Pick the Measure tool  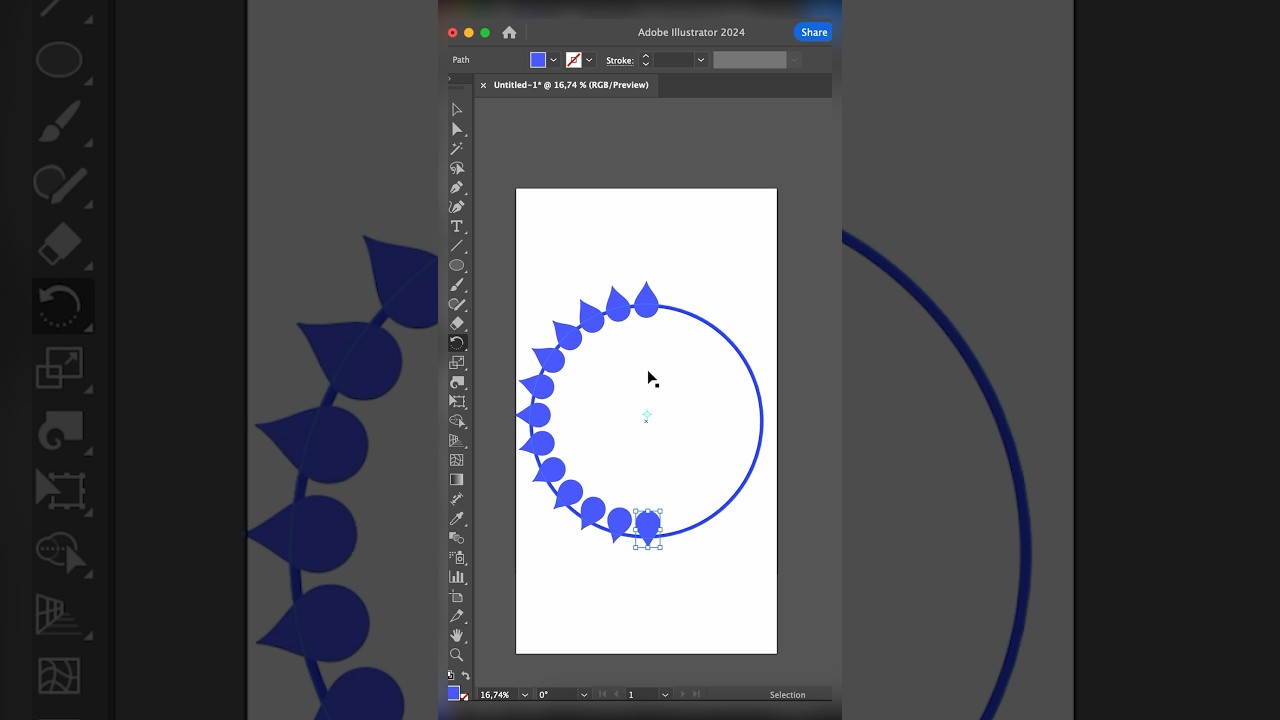[457, 499]
